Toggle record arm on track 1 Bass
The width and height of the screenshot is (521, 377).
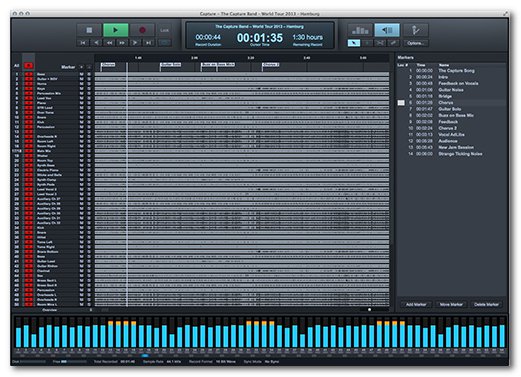29,74
